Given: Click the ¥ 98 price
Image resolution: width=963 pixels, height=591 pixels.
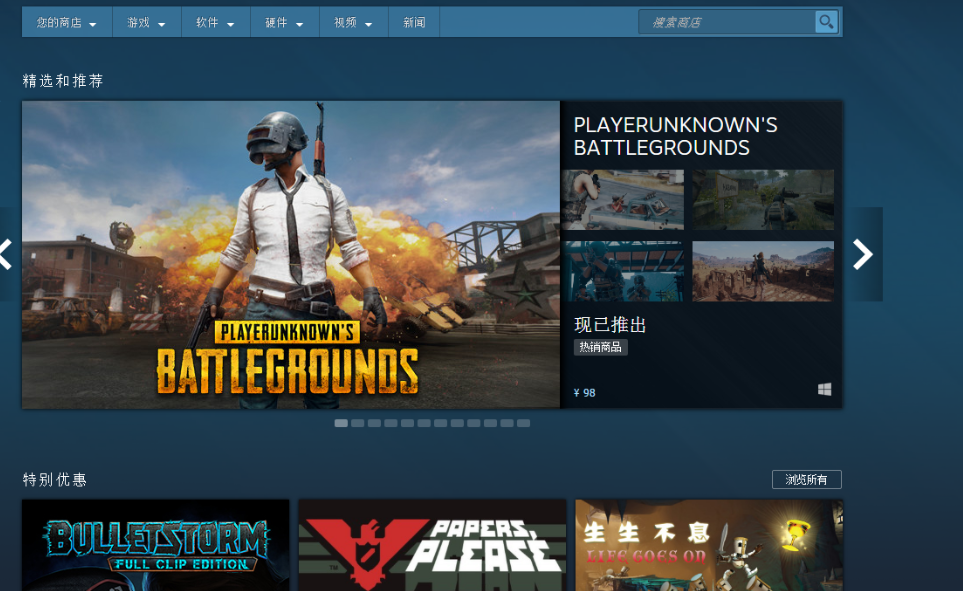Looking at the screenshot, I should 584,393.
